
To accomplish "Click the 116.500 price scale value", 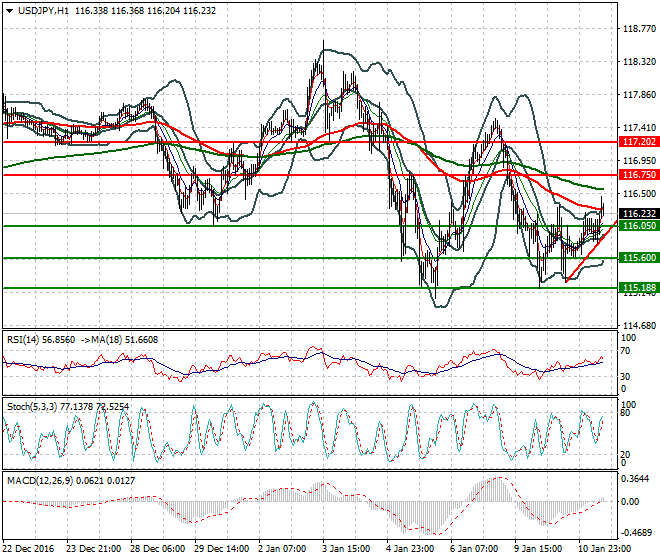I will pos(639,194).
